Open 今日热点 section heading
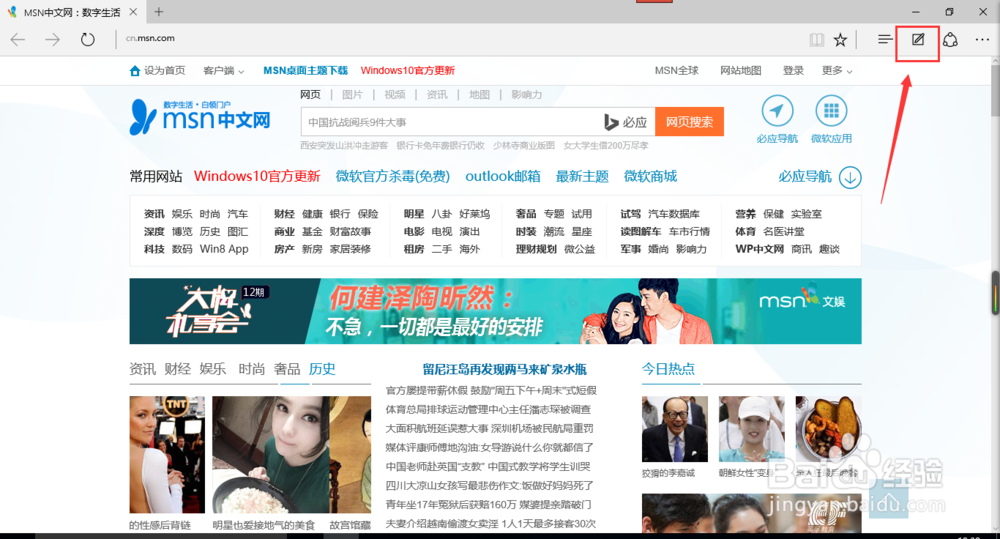 click(668, 369)
